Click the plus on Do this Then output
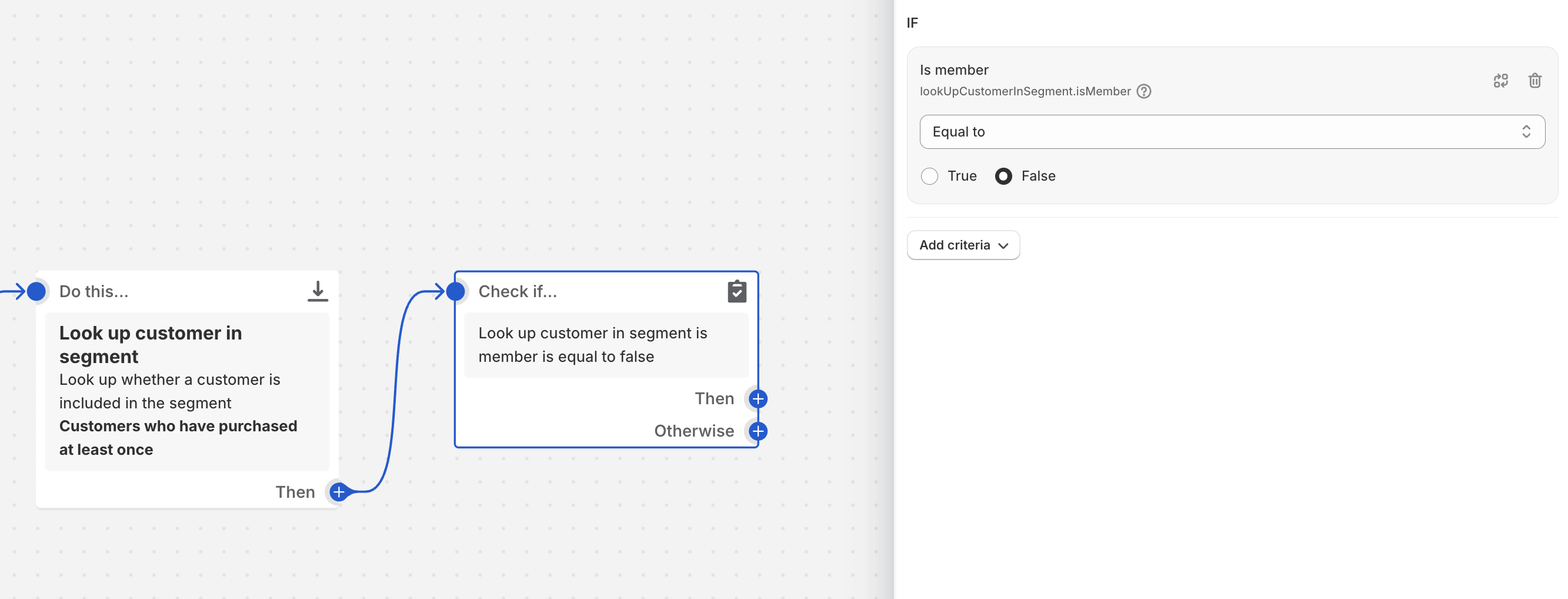Screen dimensions: 1568x599 [339, 491]
